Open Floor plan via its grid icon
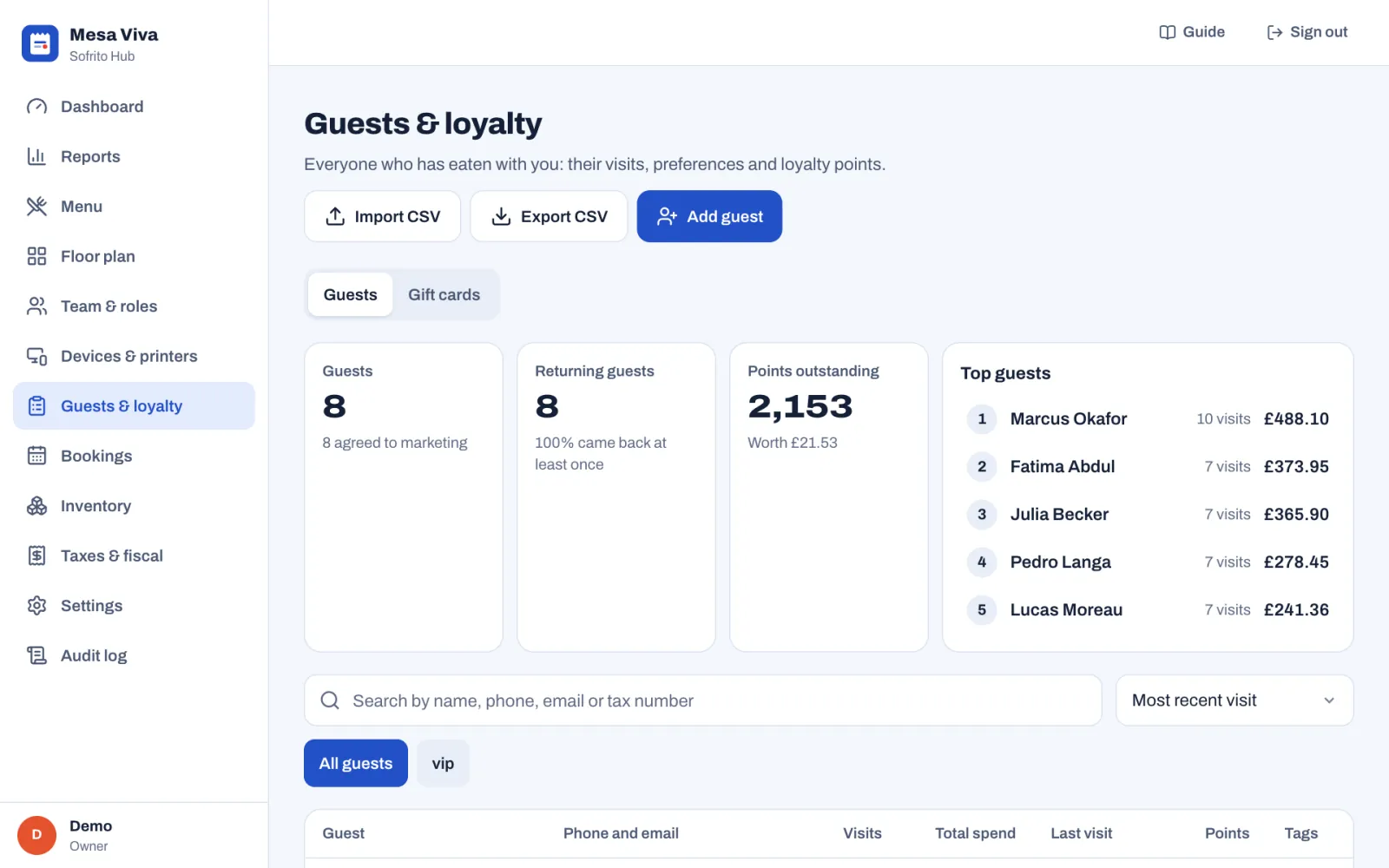The width and height of the screenshot is (1389, 868). [x=36, y=256]
